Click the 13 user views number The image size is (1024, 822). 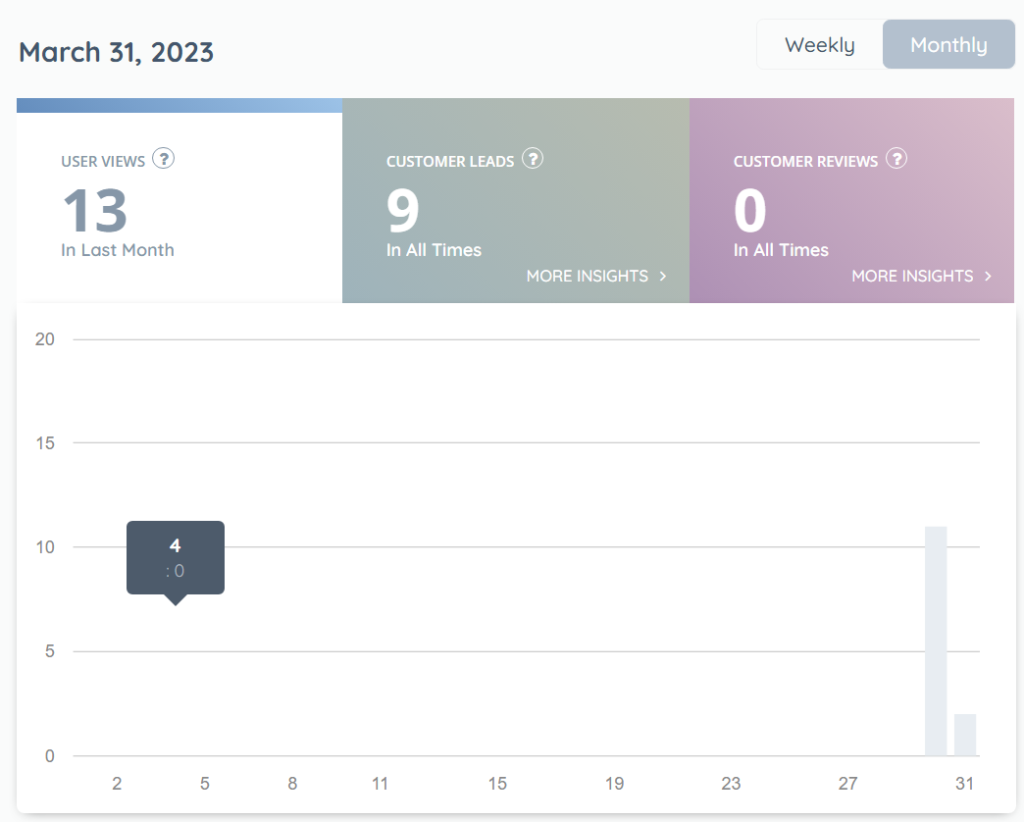click(x=95, y=211)
